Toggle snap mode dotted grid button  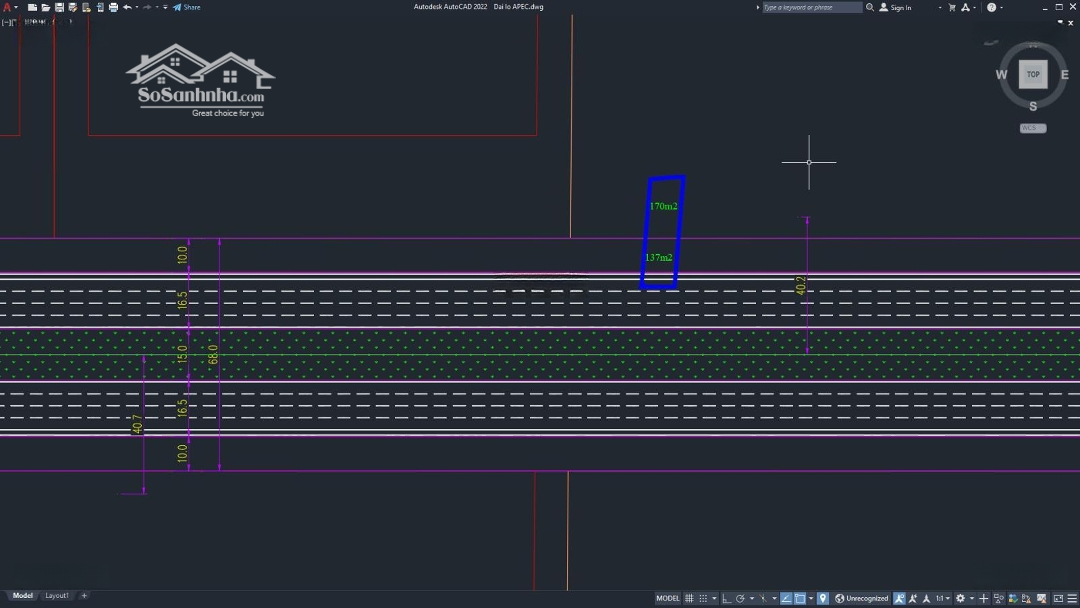coord(703,598)
